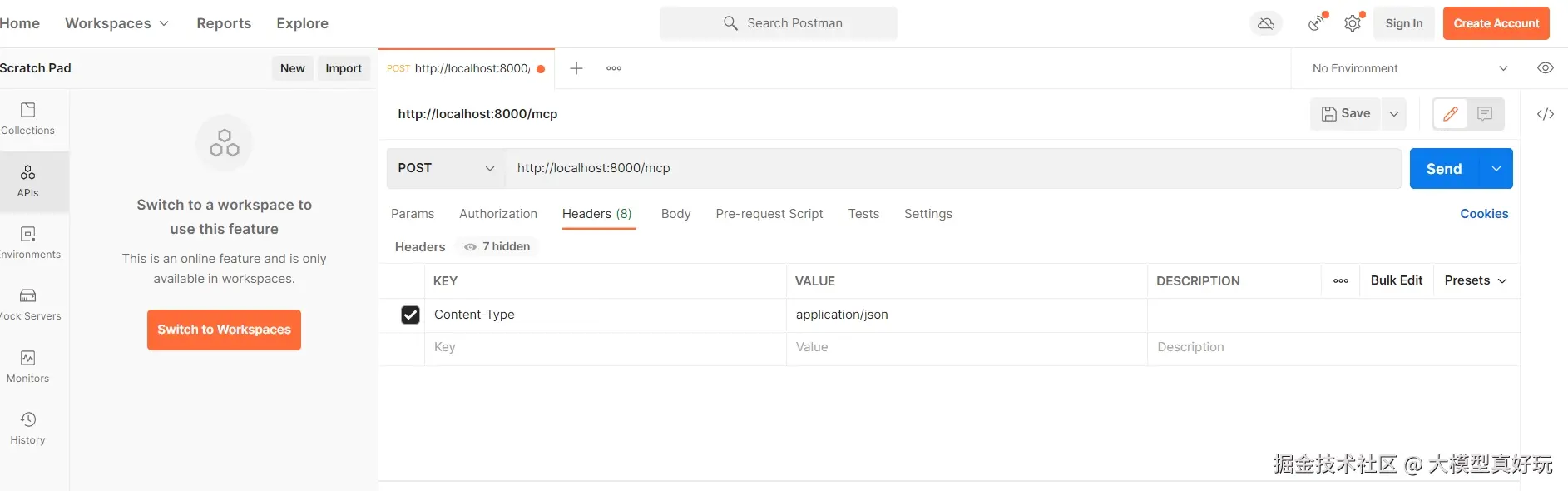This screenshot has height=491, width=1568.
Task: Open the Mock Servers sidebar panel
Action: (x=28, y=304)
